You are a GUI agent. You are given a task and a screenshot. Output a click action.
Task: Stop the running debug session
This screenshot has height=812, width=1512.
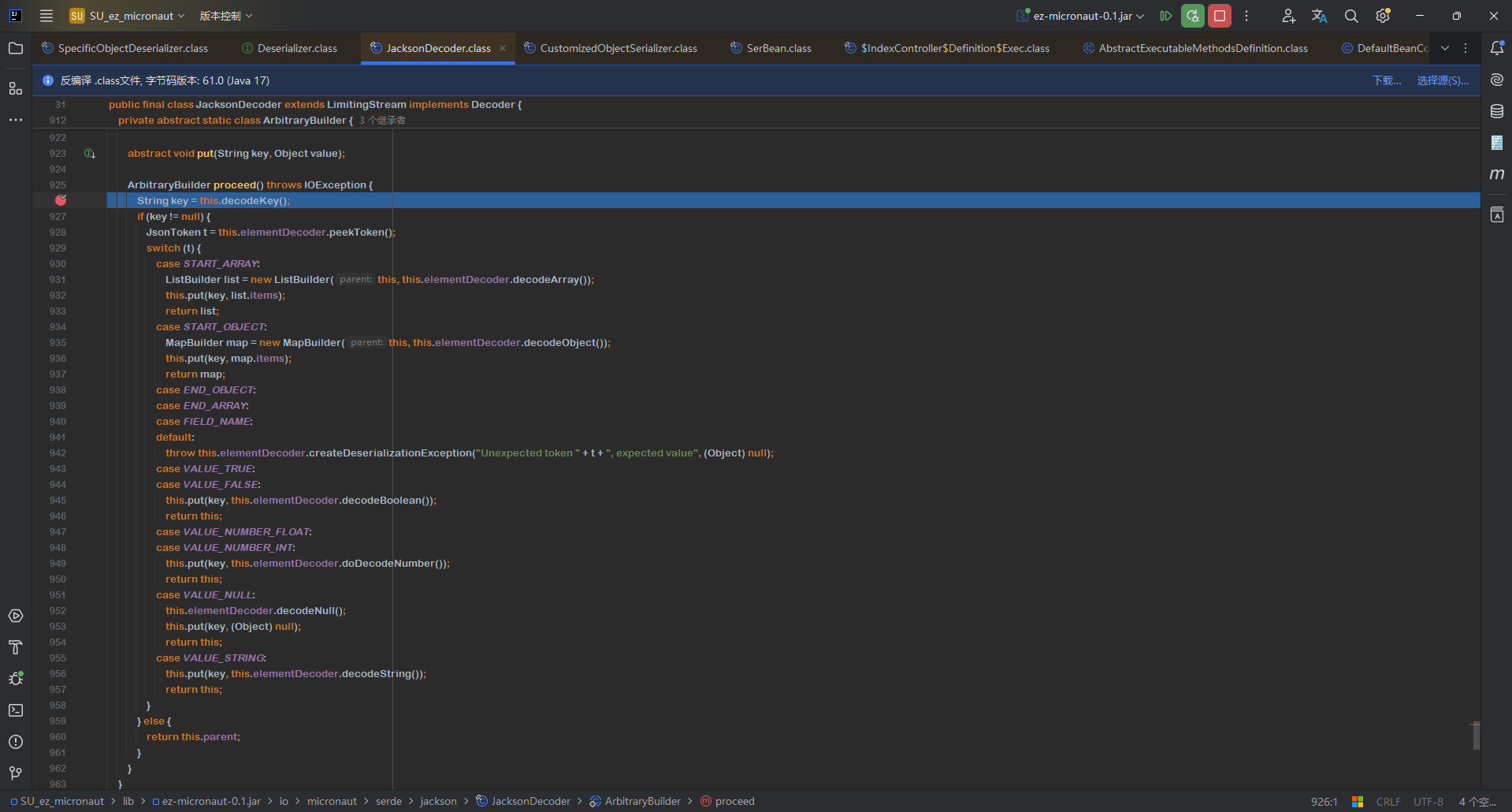[x=1220, y=16]
